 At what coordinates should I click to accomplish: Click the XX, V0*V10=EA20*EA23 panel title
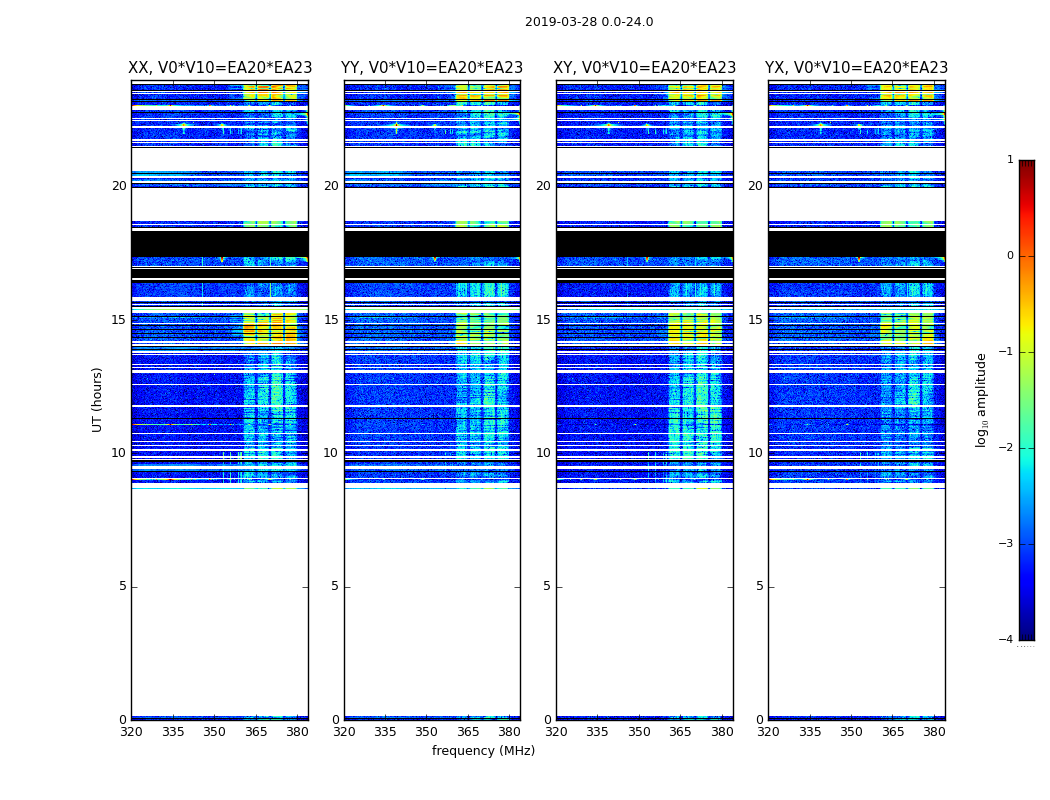(x=220, y=68)
